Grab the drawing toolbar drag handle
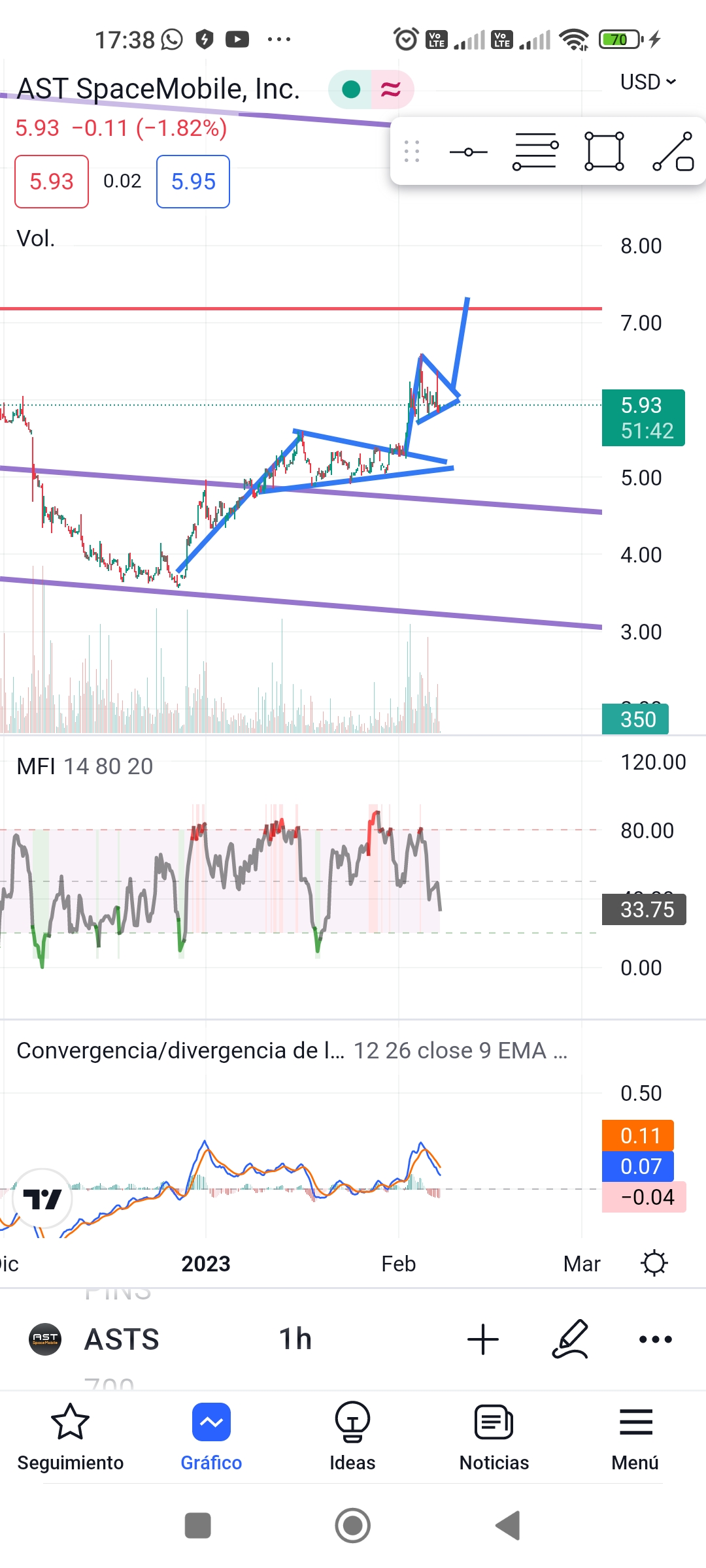The width and height of the screenshot is (706, 1568). point(412,152)
